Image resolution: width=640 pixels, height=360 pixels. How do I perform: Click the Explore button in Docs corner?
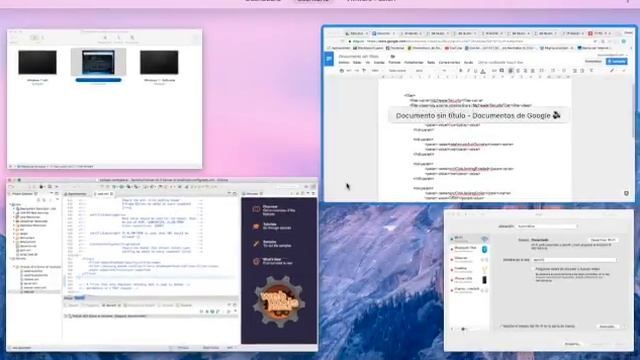point(626,193)
